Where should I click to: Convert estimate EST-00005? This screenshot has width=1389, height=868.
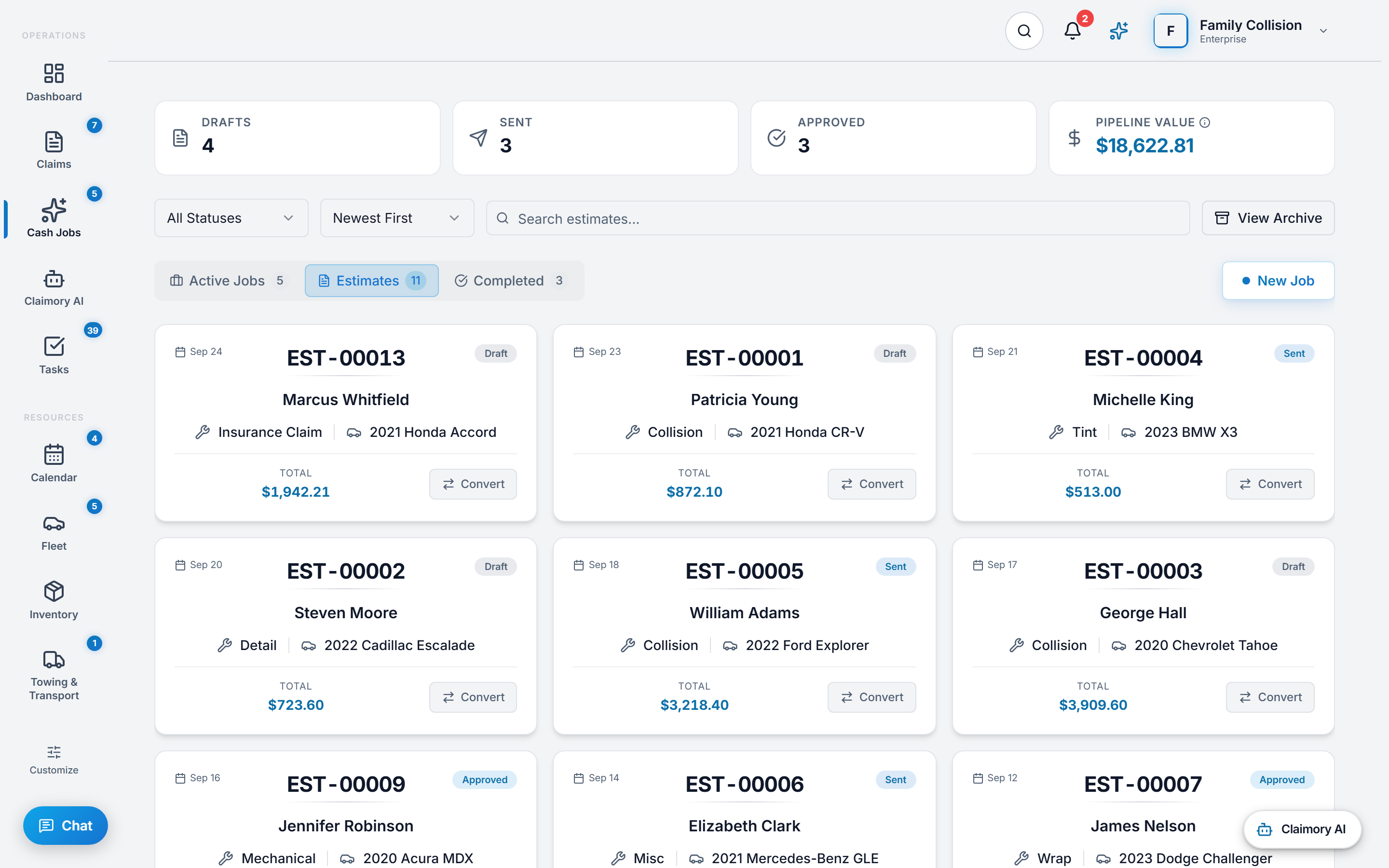872,697
